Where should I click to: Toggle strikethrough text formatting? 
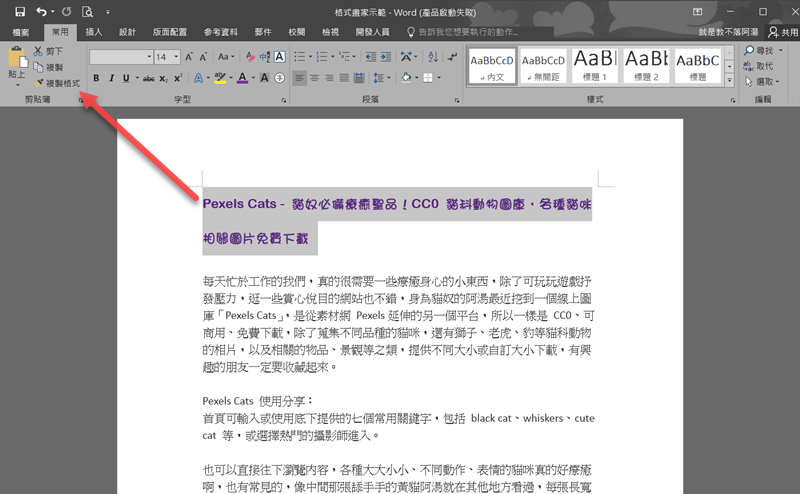pyautogui.click(x=148, y=77)
